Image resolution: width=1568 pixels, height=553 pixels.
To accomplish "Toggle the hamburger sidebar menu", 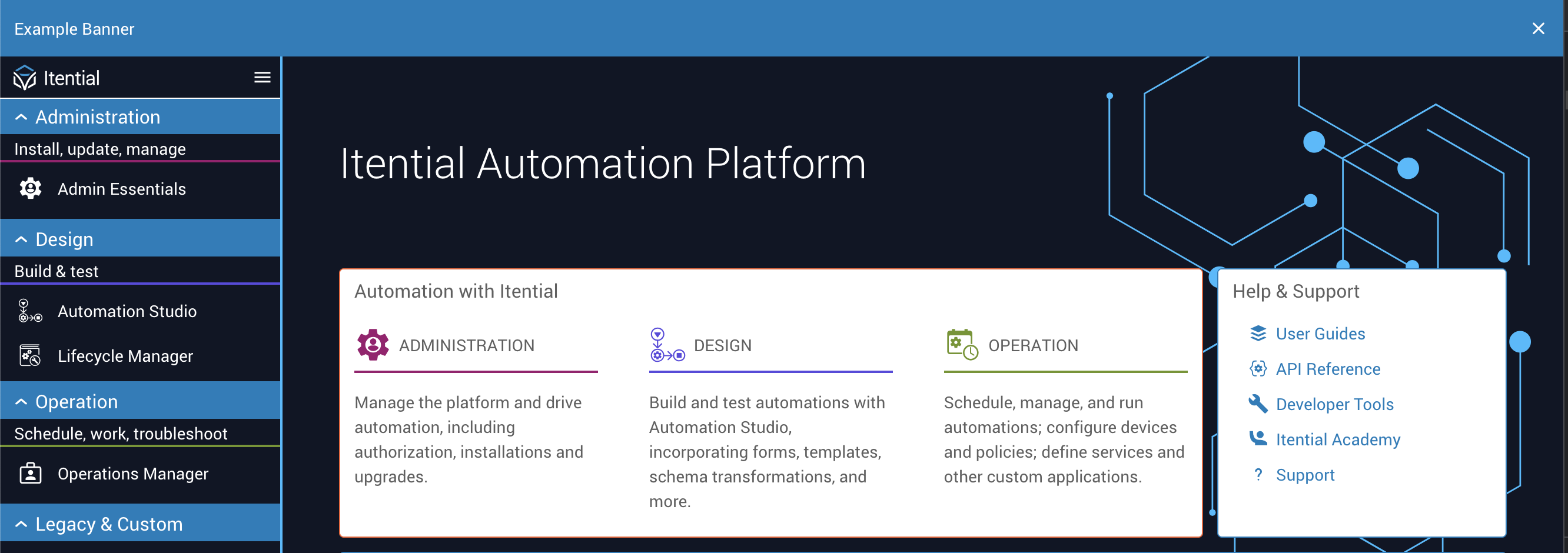I will pyautogui.click(x=262, y=77).
